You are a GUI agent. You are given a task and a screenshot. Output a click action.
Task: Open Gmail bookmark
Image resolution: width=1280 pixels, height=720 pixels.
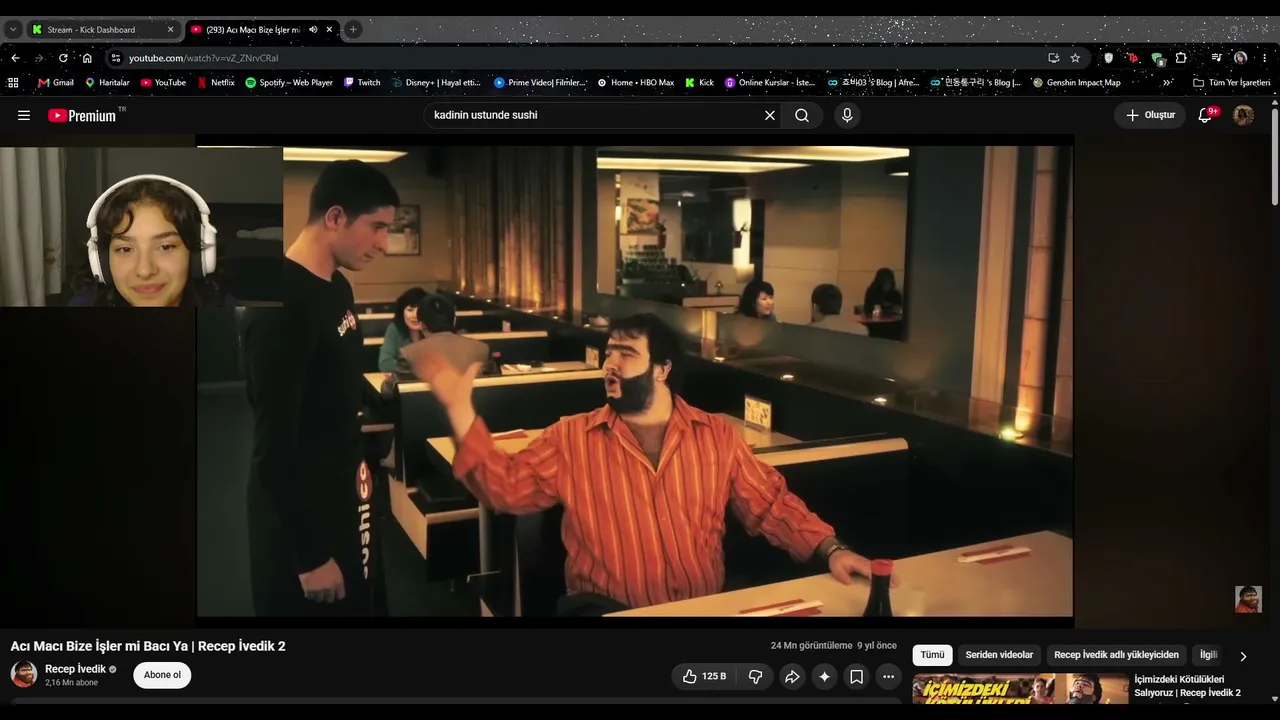tap(56, 83)
